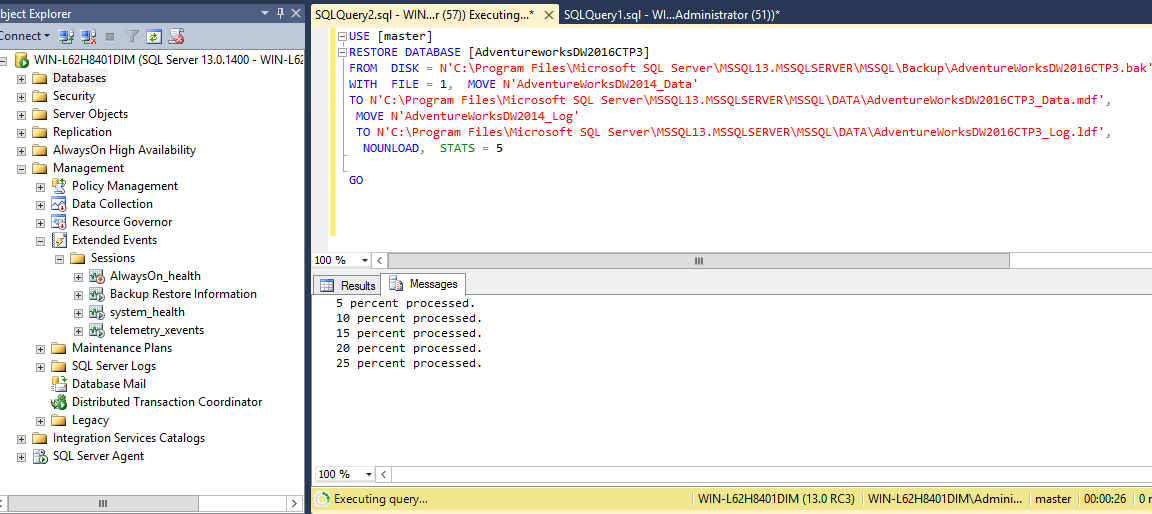This screenshot has height=514, width=1152.
Task: Click the Sessions folder icon
Action: (x=79, y=258)
